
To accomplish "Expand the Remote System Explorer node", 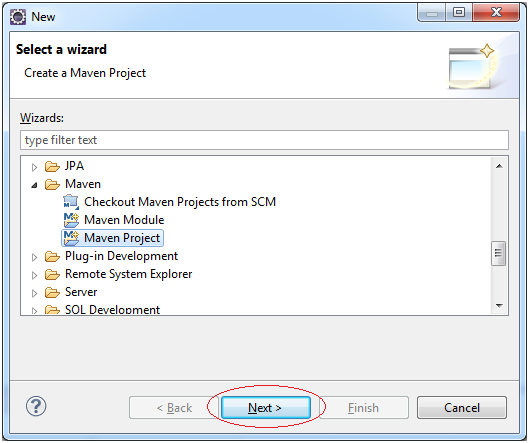I will 34,275.
